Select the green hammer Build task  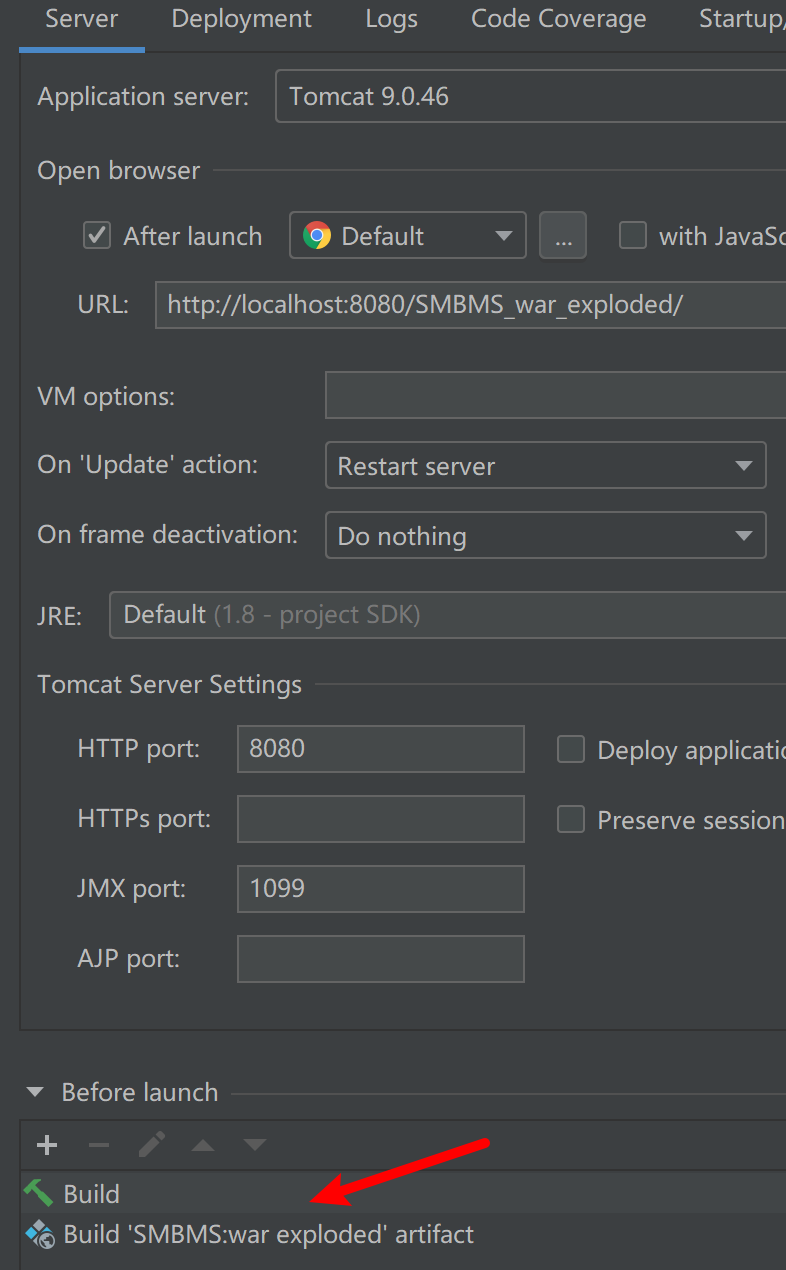pos(90,1194)
